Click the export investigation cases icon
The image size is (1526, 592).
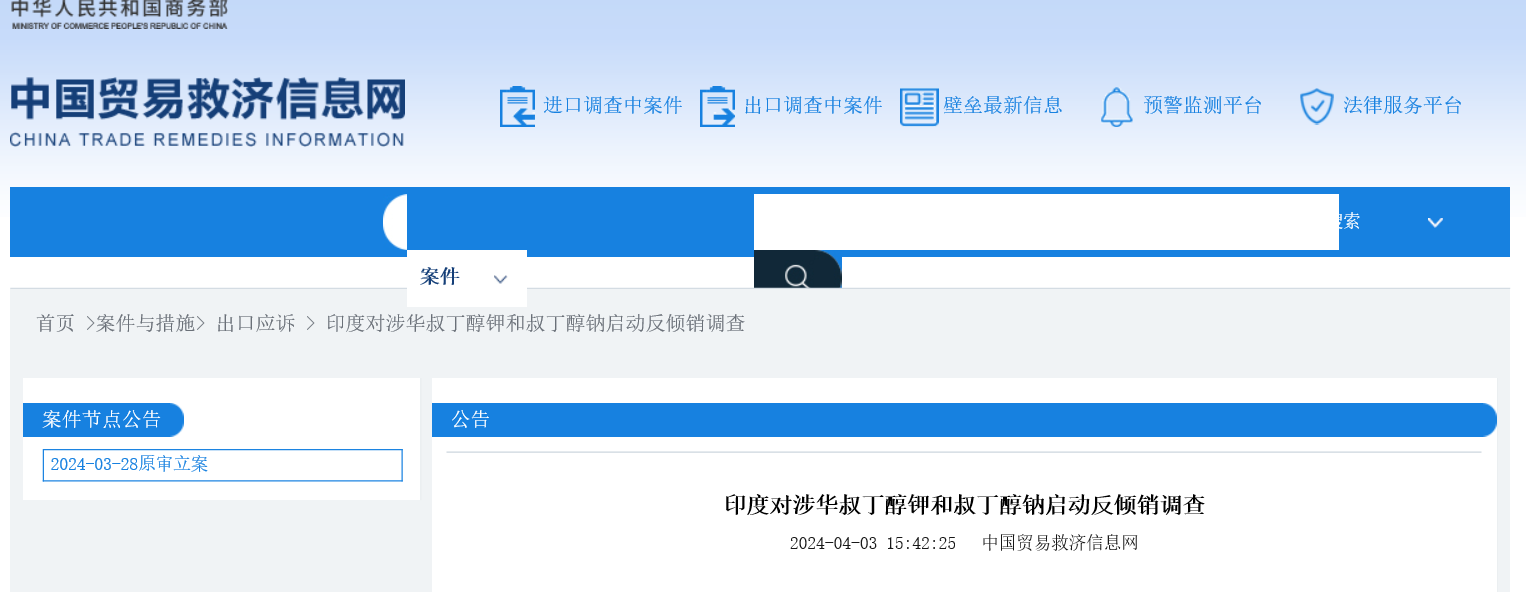[717, 106]
